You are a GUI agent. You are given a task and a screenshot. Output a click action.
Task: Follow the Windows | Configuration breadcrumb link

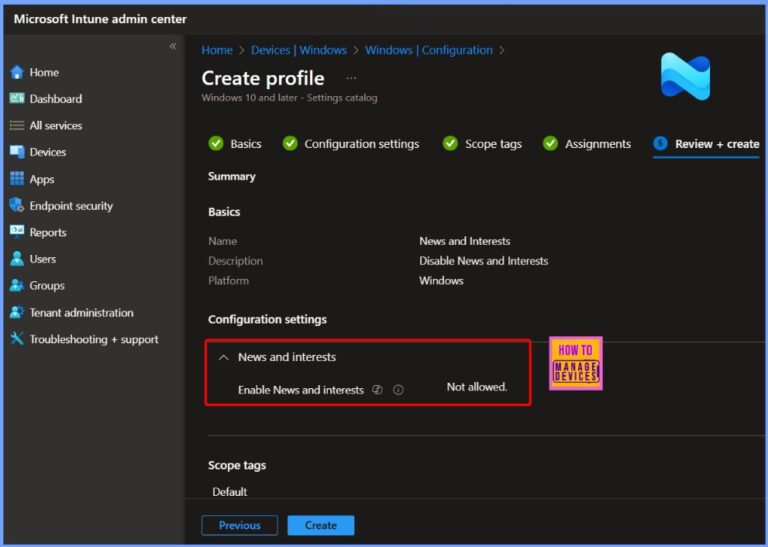[429, 50]
